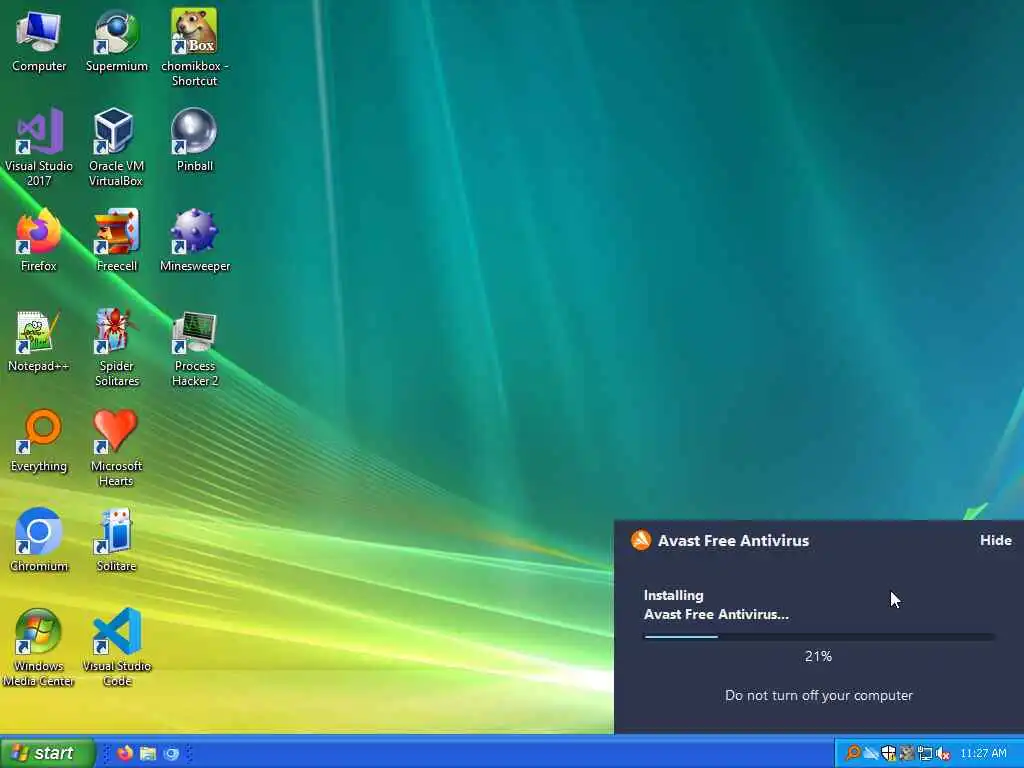Click the Avast installation progress bar

click(819, 636)
